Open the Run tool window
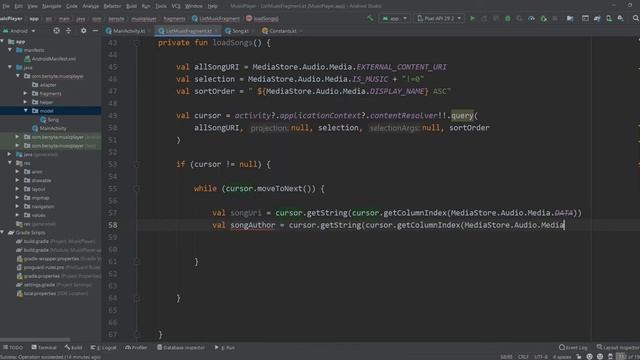640x360 pixels. click(225, 347)
